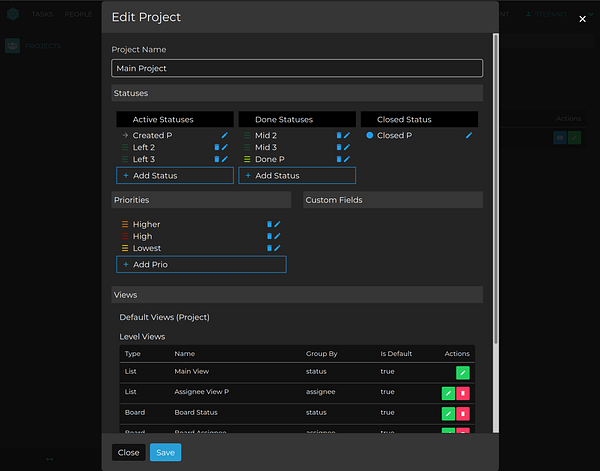The image size is (600, 471).
Task: Add a status under Done Statuses
Action: (x=297, y=176)
